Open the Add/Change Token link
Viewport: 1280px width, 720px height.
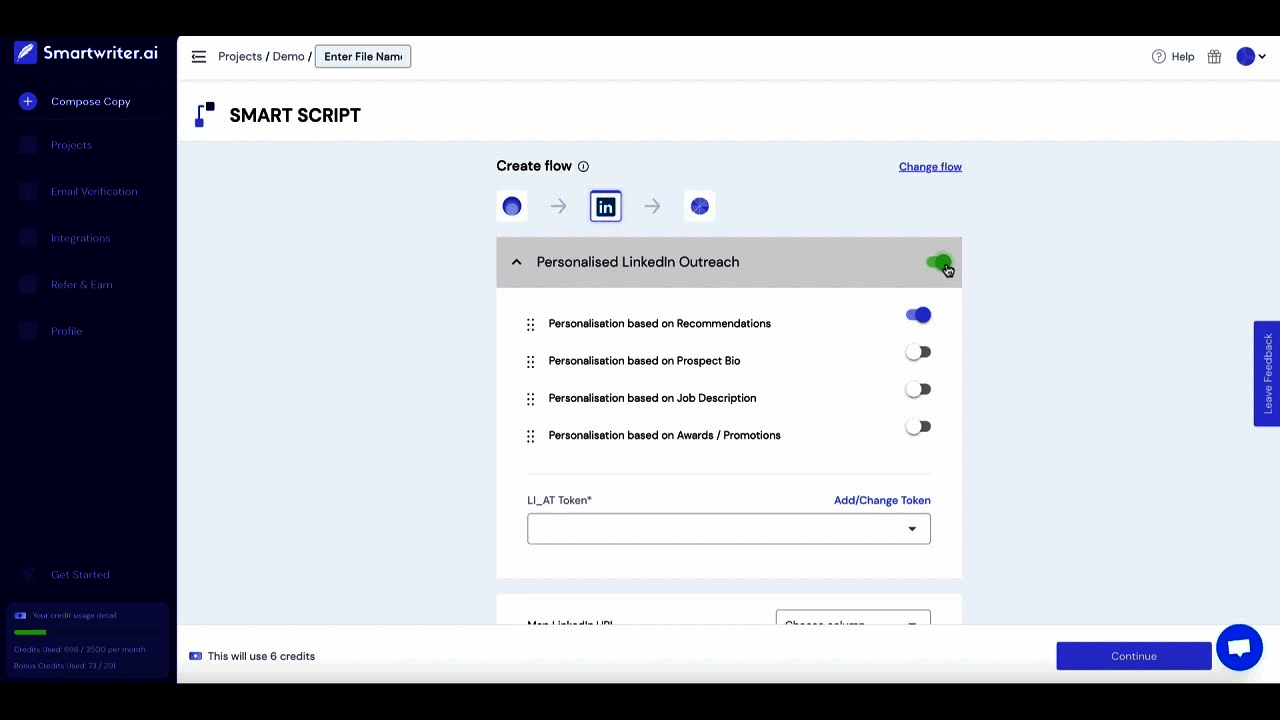pos(882,500)
